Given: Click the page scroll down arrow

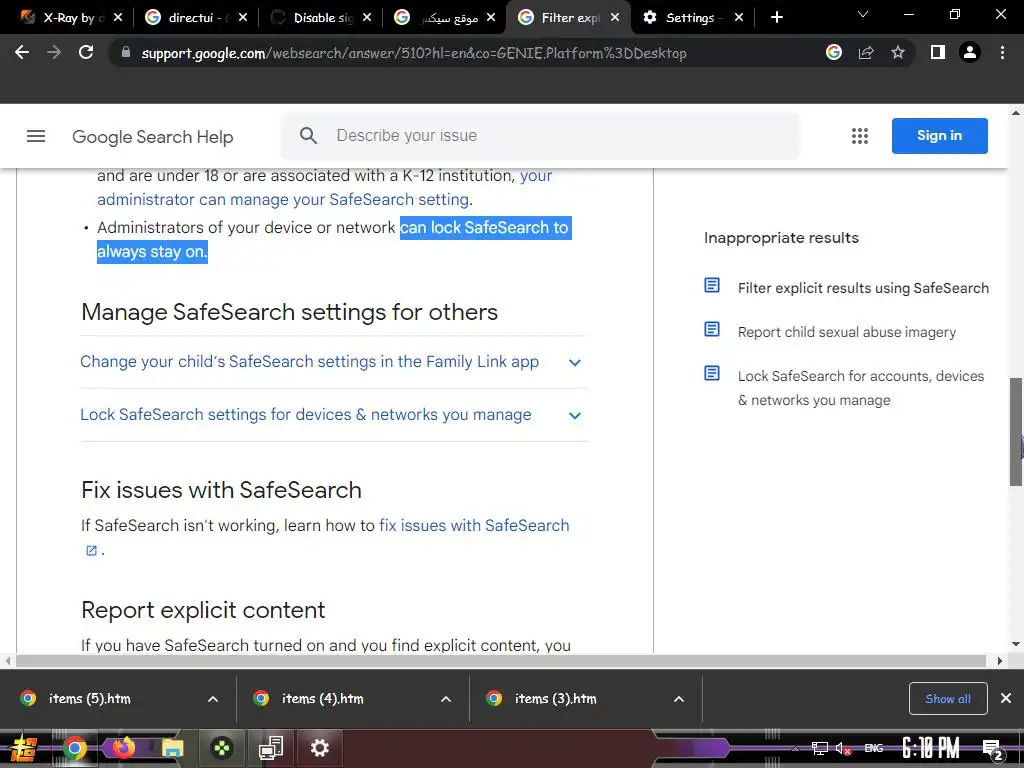Looking at the screenshot, I should (1016, 644).
